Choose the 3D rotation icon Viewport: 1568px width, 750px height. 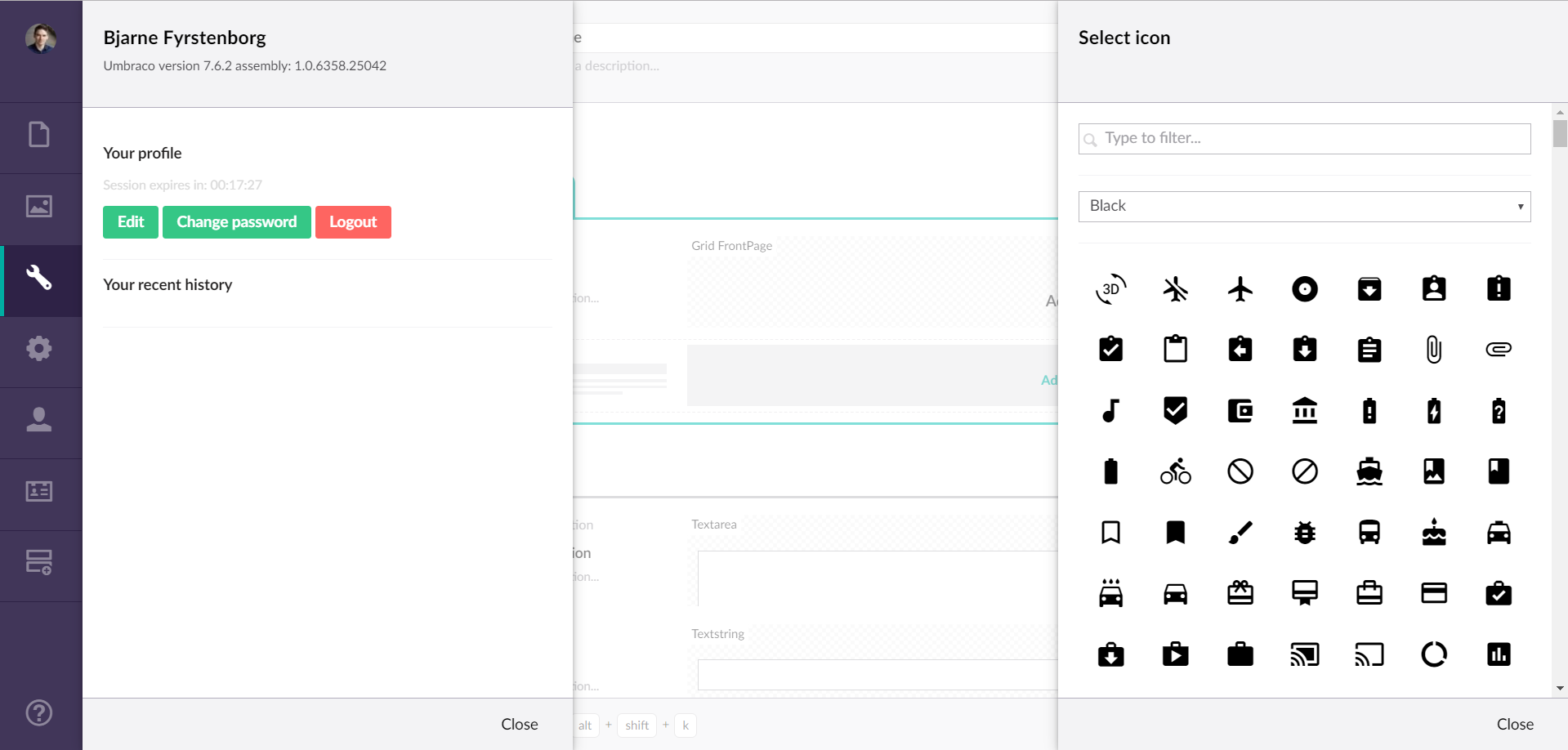pyautogui.click(x=1110, y=289)
